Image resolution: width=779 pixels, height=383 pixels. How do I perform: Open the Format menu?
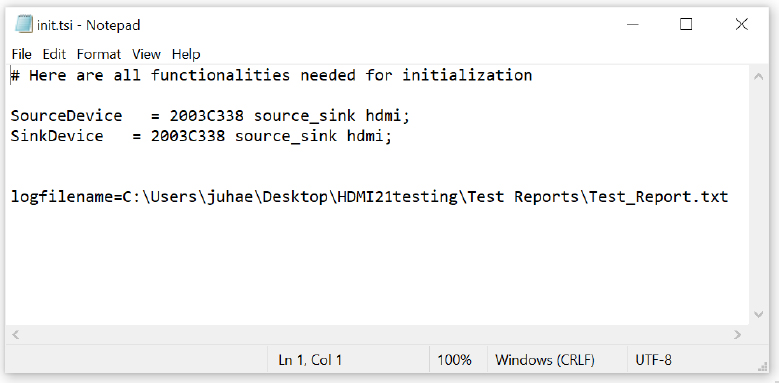click(99, 54)
